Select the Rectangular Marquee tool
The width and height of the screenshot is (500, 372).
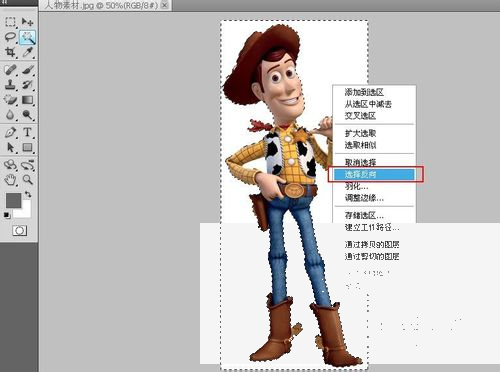coord(10,22)
